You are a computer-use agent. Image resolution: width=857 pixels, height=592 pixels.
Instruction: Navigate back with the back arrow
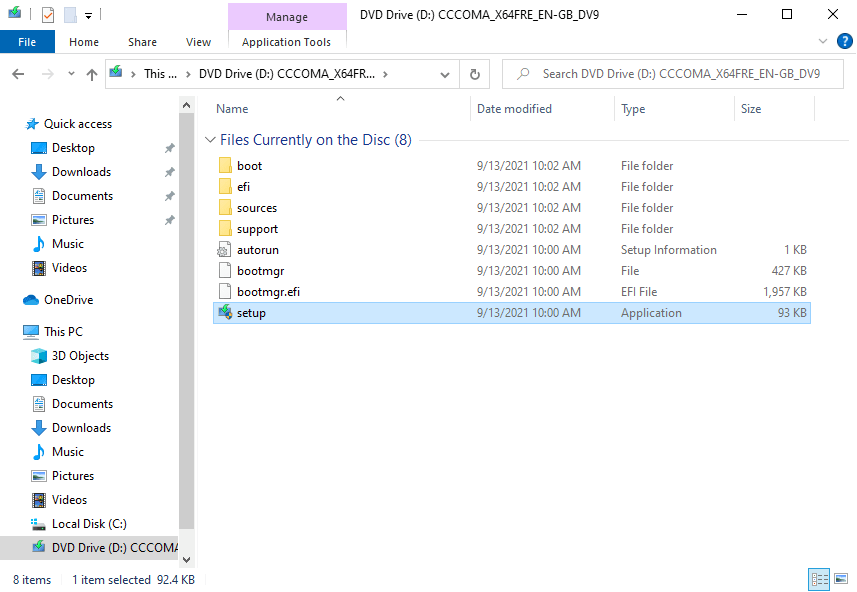tap(18, 74)
